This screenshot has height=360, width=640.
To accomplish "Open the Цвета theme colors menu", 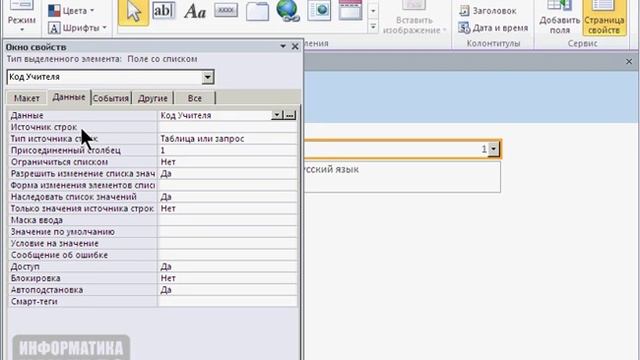I will tap(71, 11).
